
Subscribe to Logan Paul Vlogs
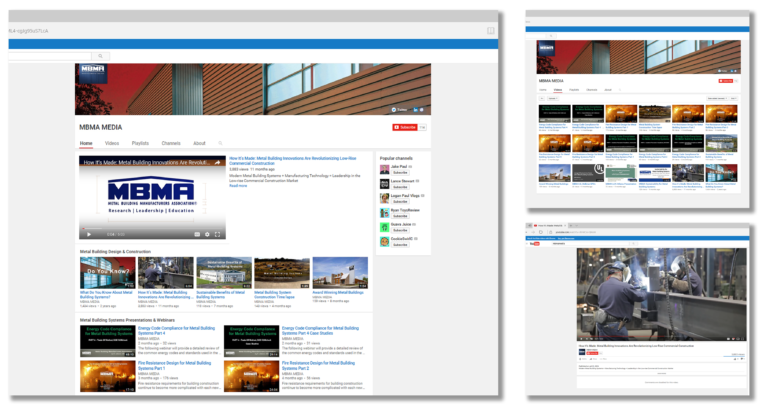[x=400, y=201]
